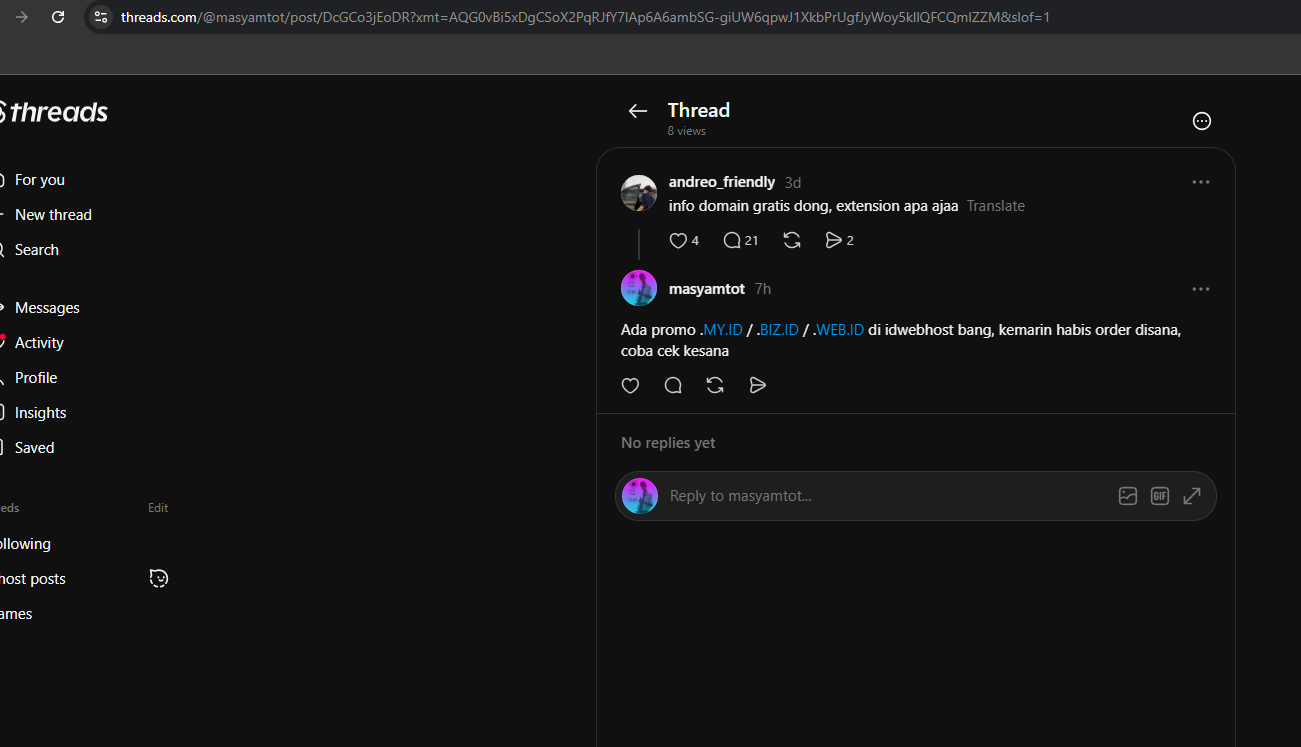Add a GIF in the reply box

(1160, 496)
